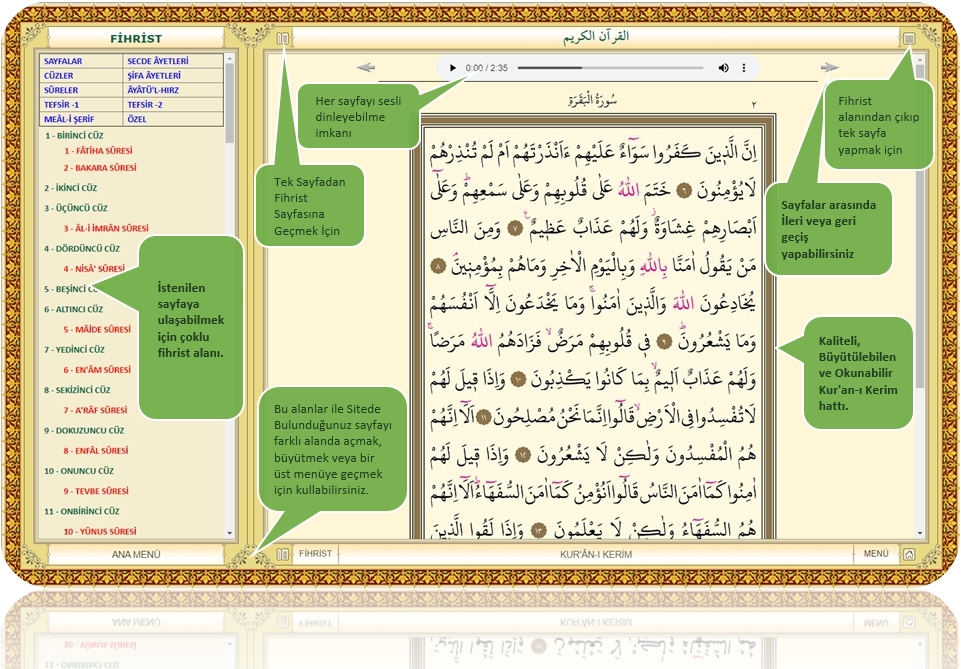
Task: Open 7 - A'RÂF SÛRESİ
Action: point(96,410)
